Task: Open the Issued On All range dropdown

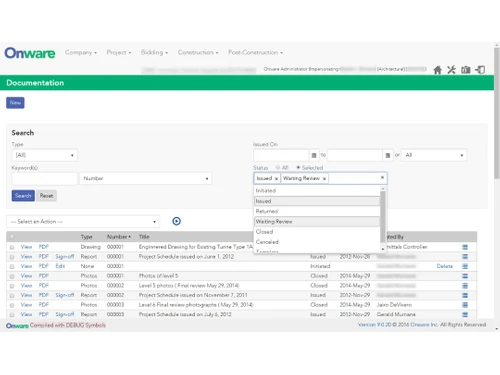Action: point(434,155)
